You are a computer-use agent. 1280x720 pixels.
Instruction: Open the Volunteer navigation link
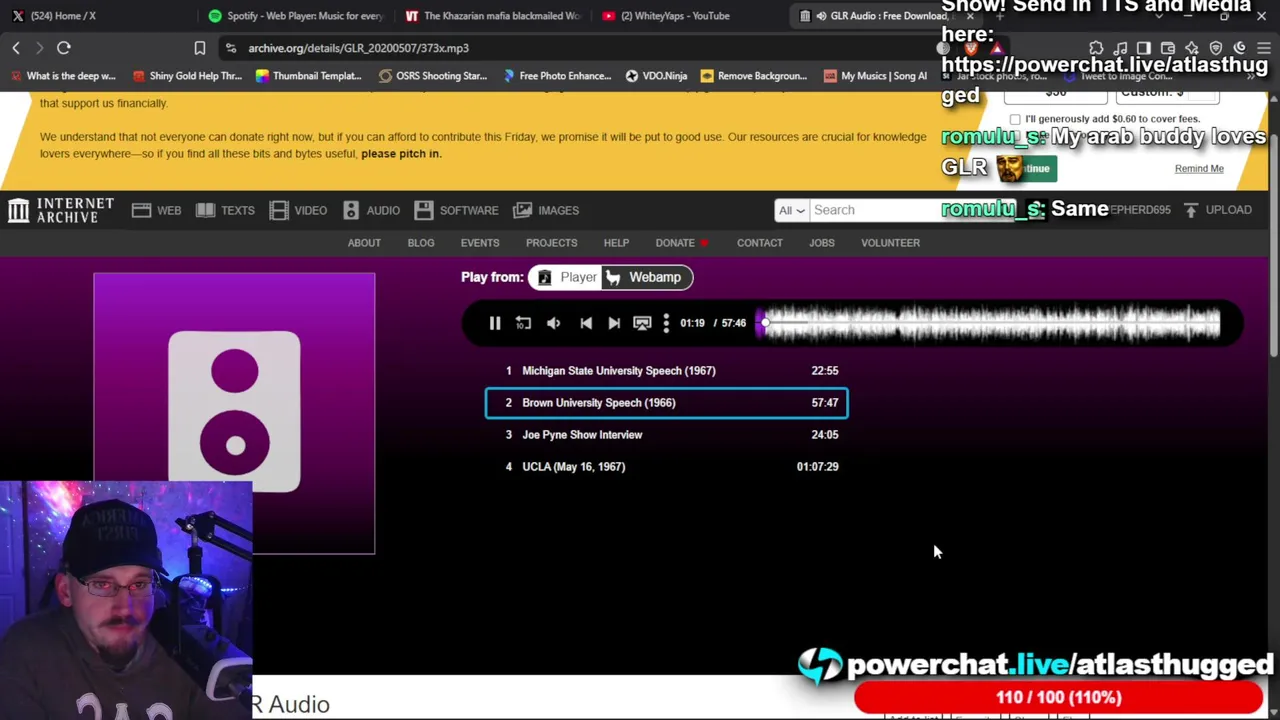coord(891,243)
